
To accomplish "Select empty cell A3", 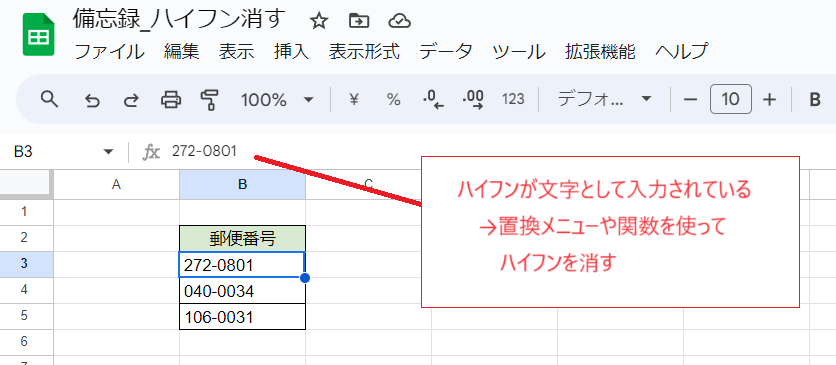I will (116, 264).
